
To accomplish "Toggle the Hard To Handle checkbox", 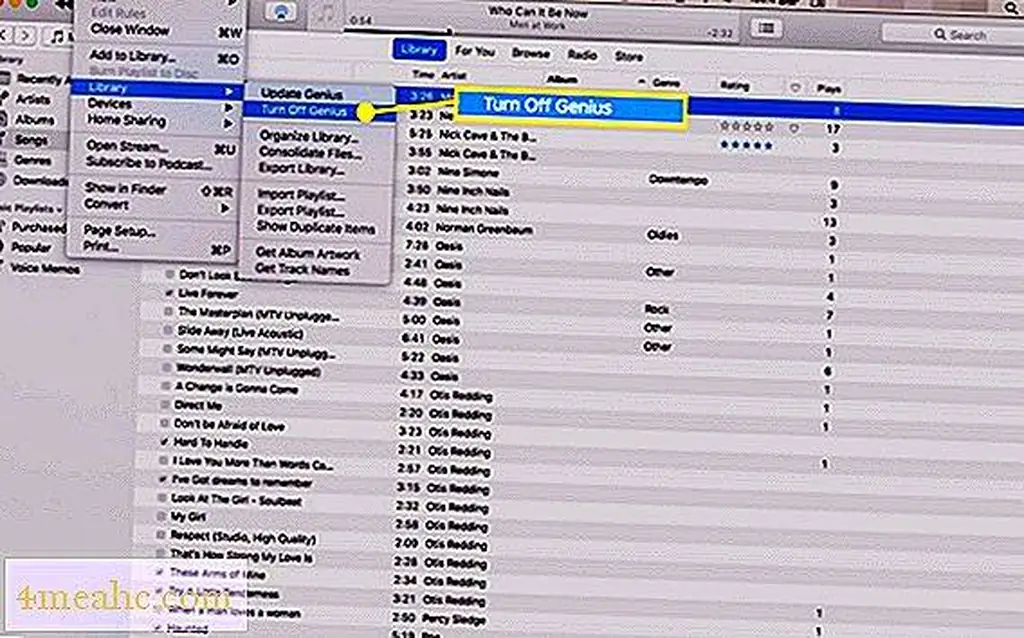I will click(165, 443).
